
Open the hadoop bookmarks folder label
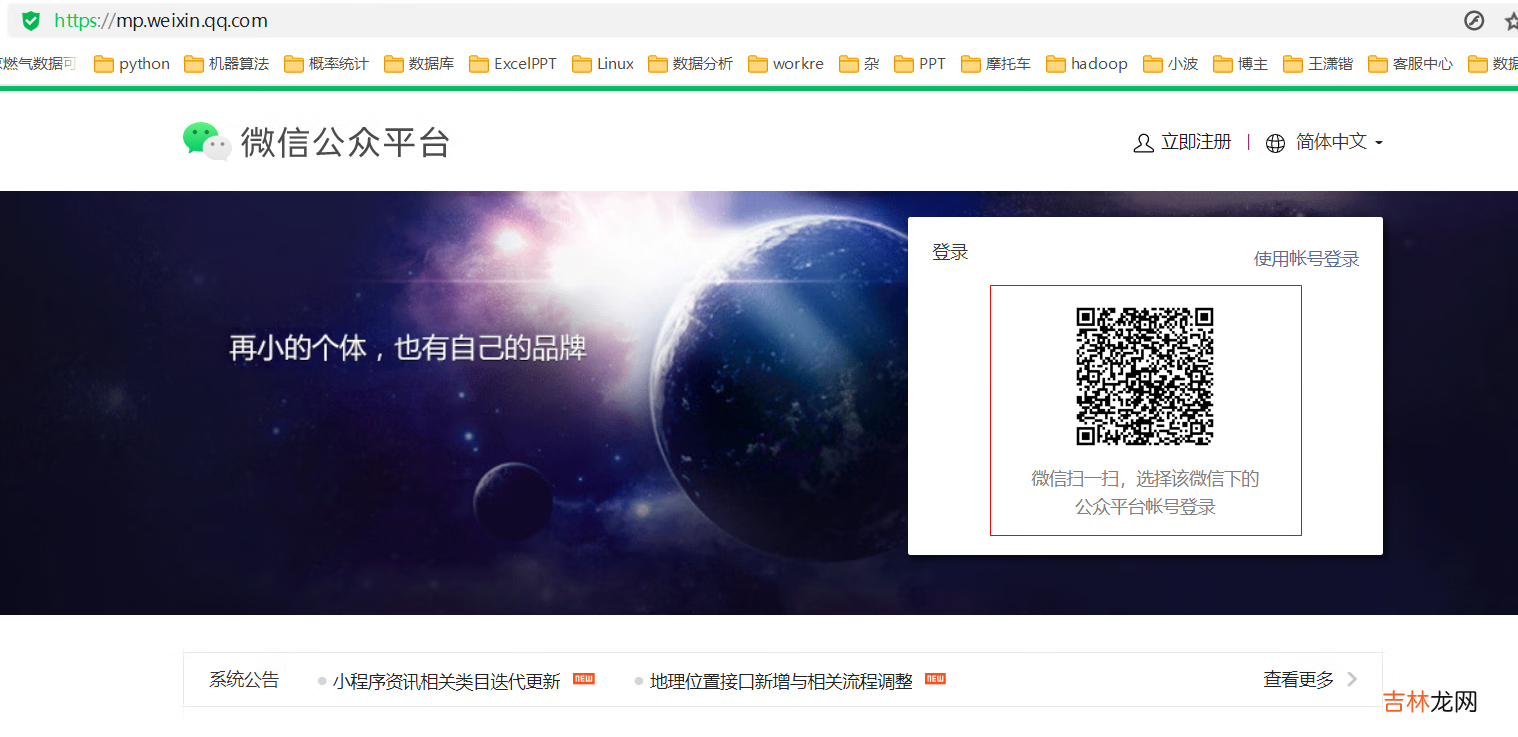click(x=1099, y=64)
